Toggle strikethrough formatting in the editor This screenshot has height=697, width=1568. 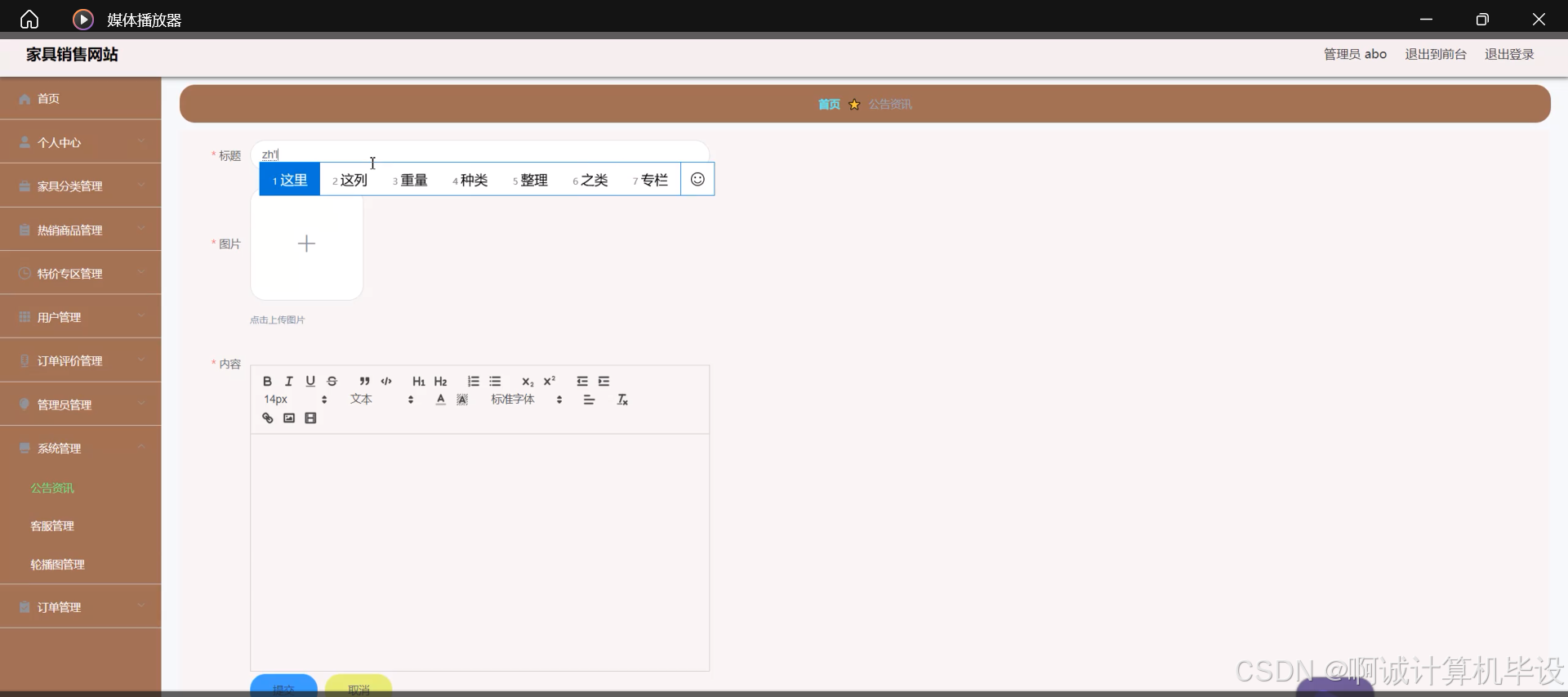332,382
